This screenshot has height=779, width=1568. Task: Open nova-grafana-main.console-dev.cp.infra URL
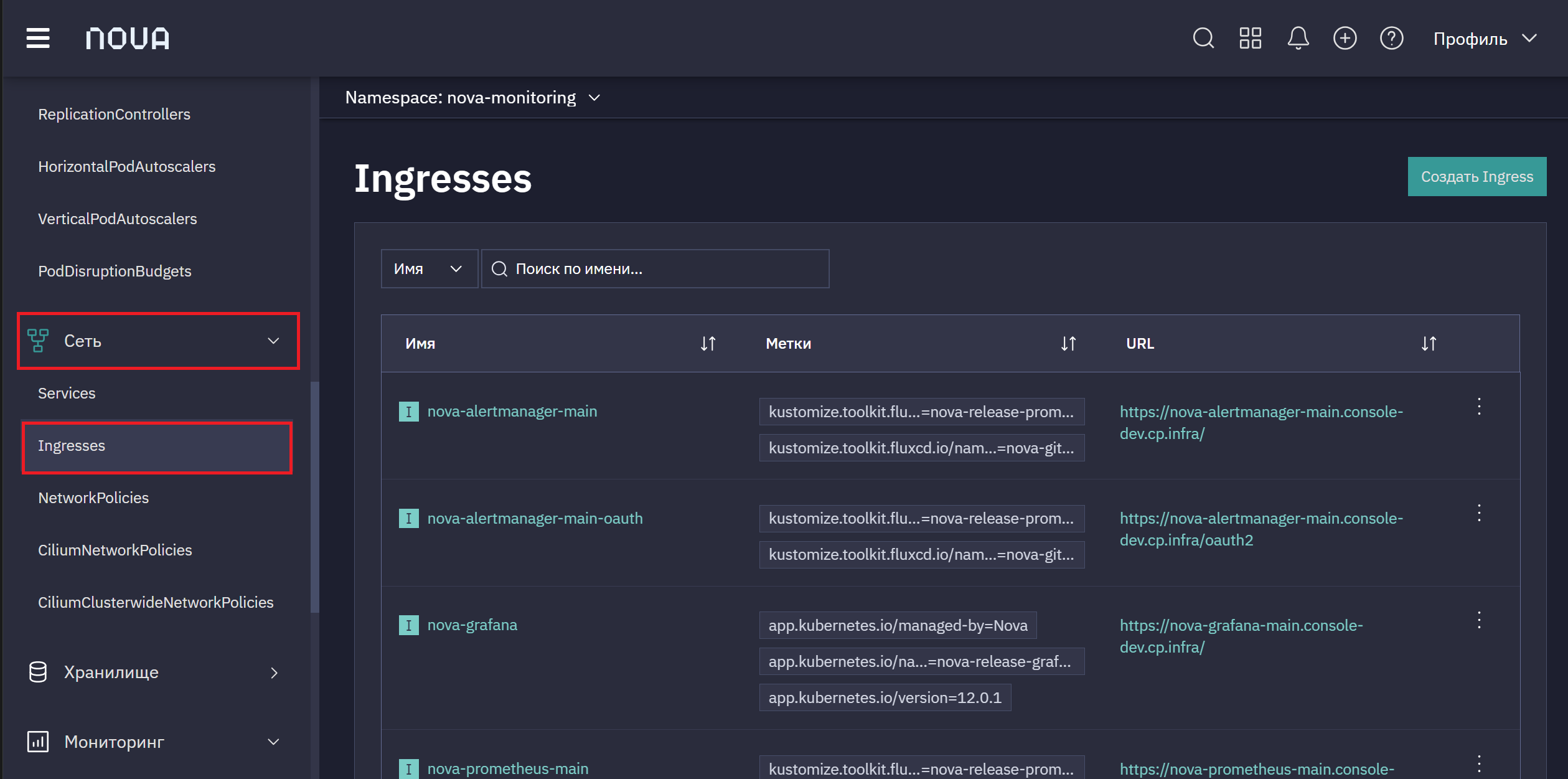1241,636
